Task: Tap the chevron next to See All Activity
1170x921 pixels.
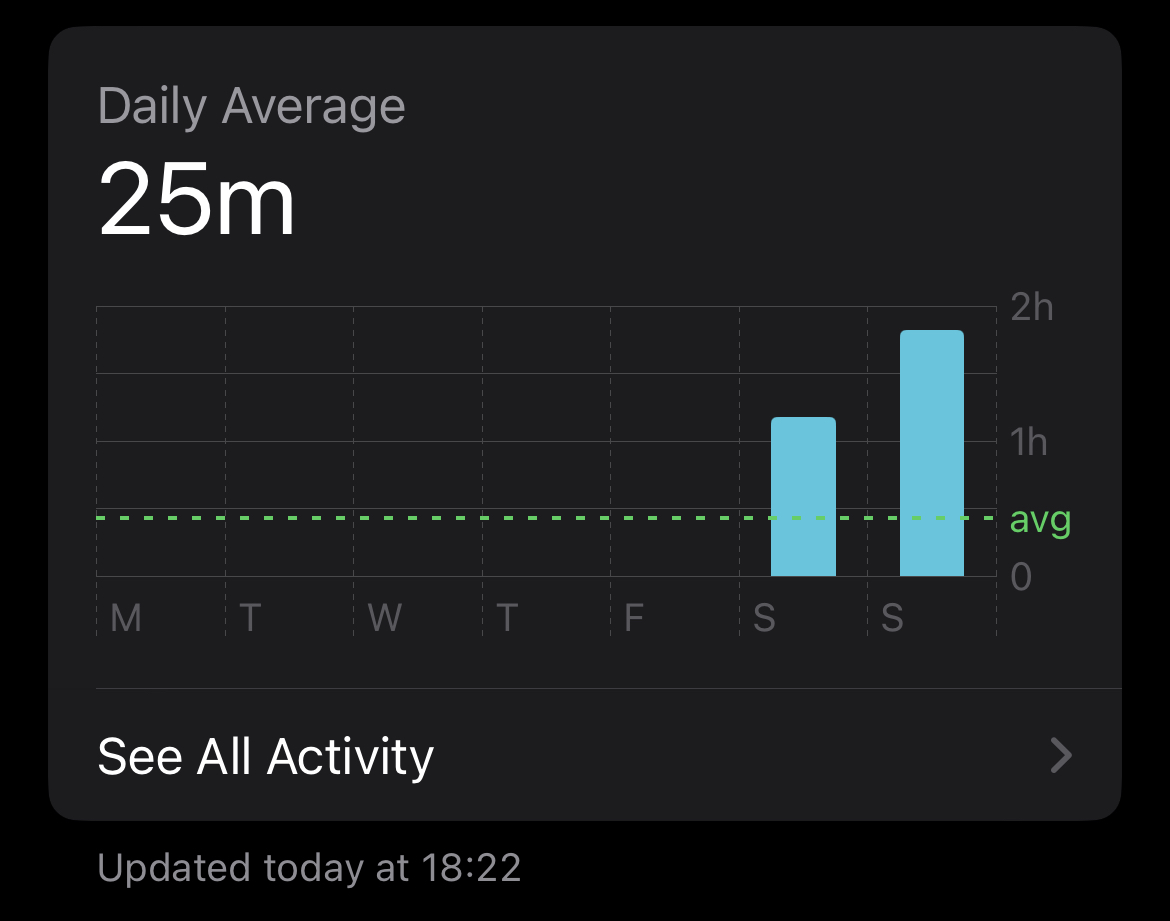Action: pyautogui.click(x=1060, y=755)
